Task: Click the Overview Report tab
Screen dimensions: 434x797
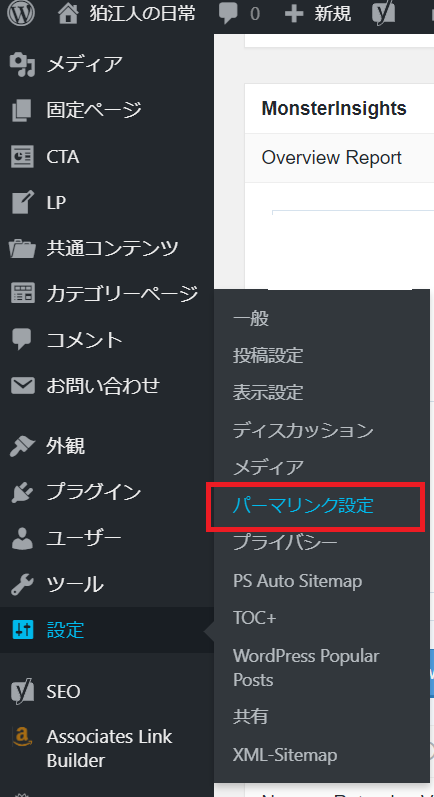Action: pyautogui.click(x=332, y=158)
